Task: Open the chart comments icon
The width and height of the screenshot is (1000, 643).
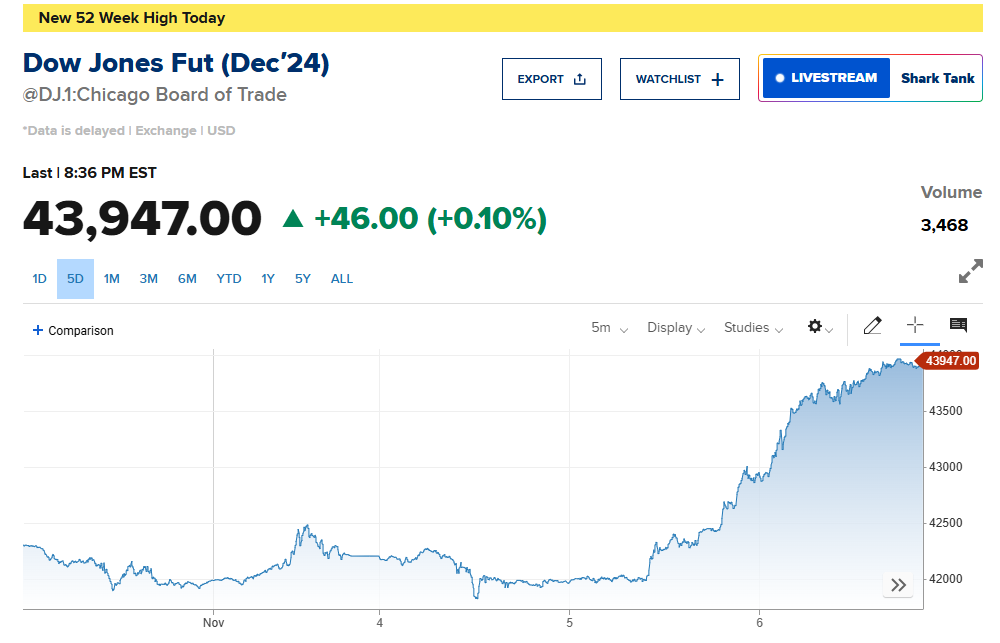Action: pyautogui.click(x=958, y=325)
